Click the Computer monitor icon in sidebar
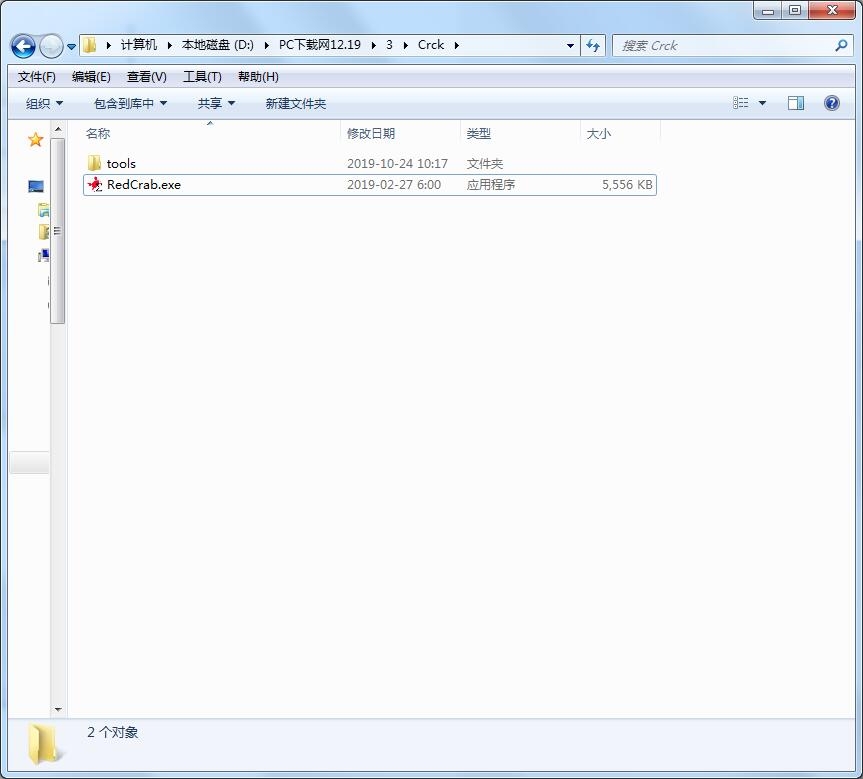 36,187
